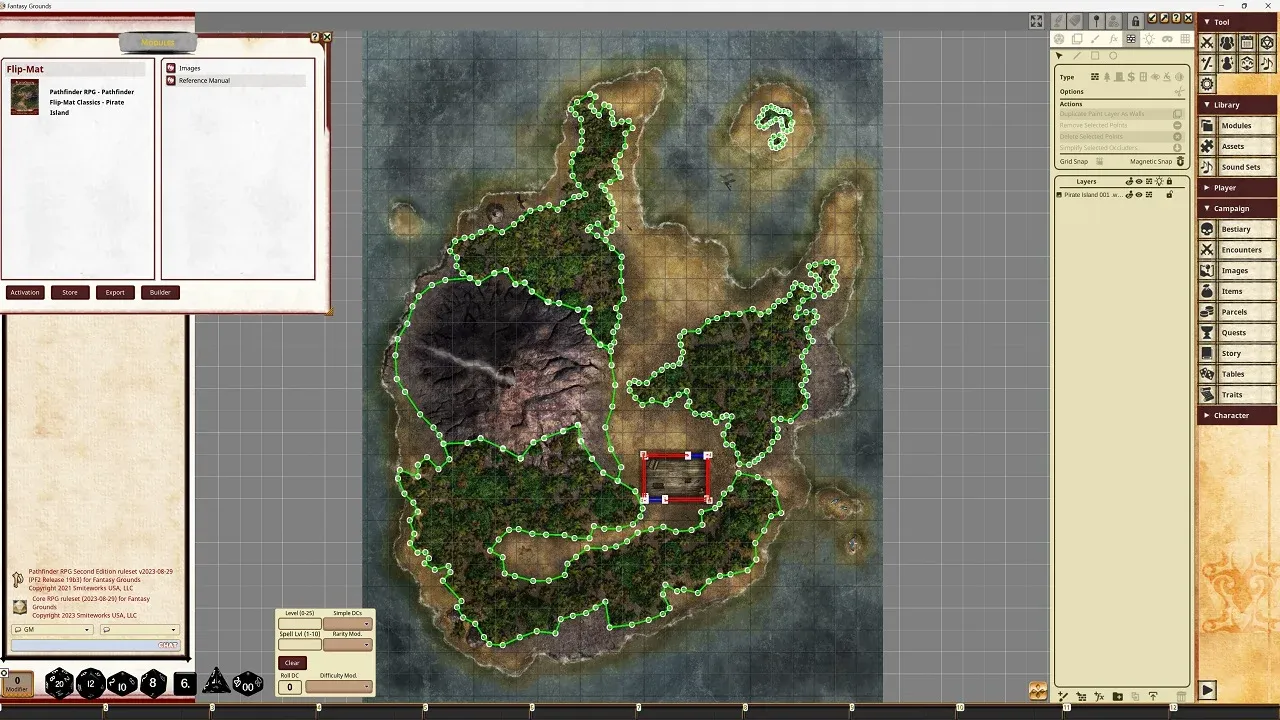Open the music note tool icon

[1267, 63]
